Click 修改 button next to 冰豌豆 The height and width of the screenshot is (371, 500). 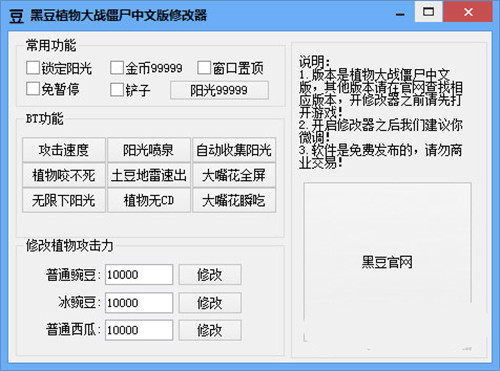(210, 303)
